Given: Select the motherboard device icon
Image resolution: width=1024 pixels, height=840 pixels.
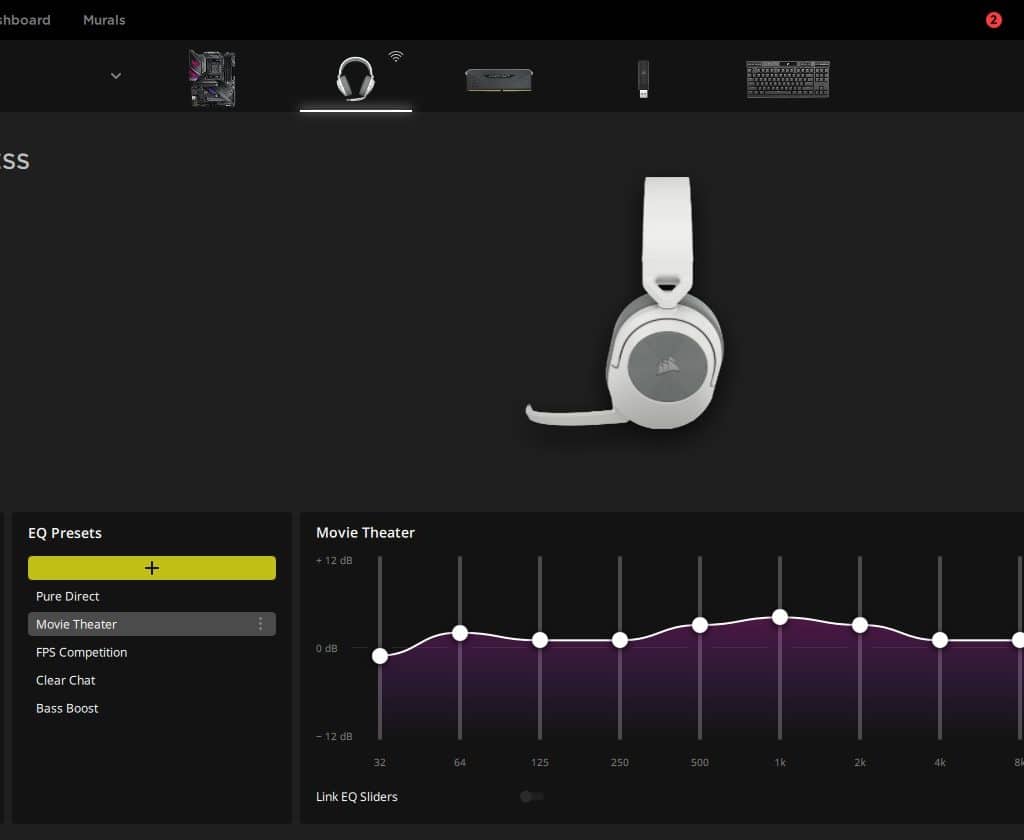Looking at the screenshot, I should pos(212,79).
